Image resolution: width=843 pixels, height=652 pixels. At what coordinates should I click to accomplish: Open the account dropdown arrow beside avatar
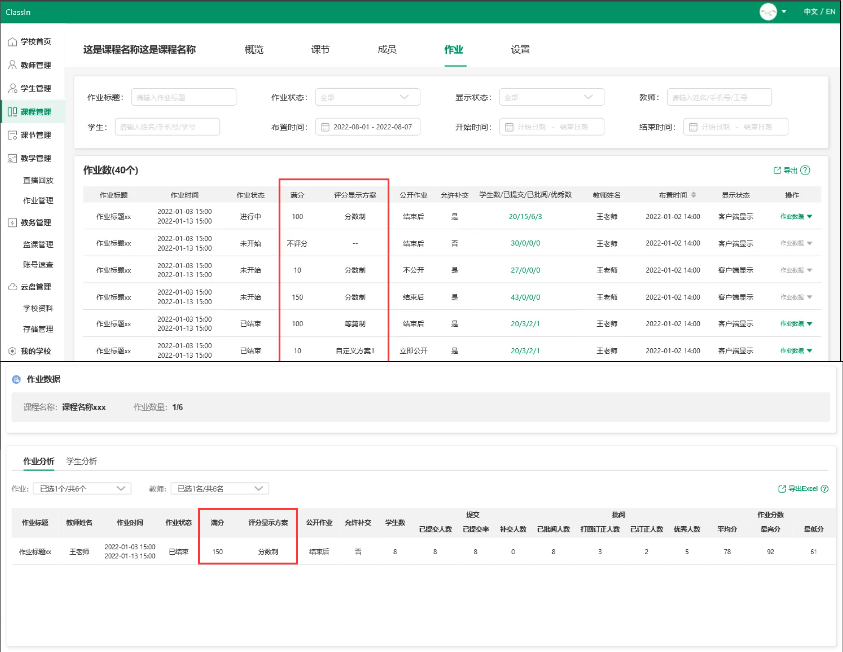784,11
